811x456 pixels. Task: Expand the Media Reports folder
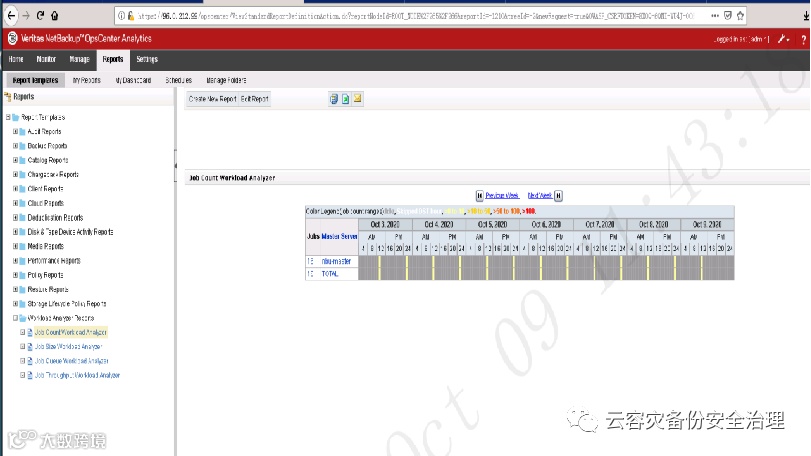(x=16, y=246)
